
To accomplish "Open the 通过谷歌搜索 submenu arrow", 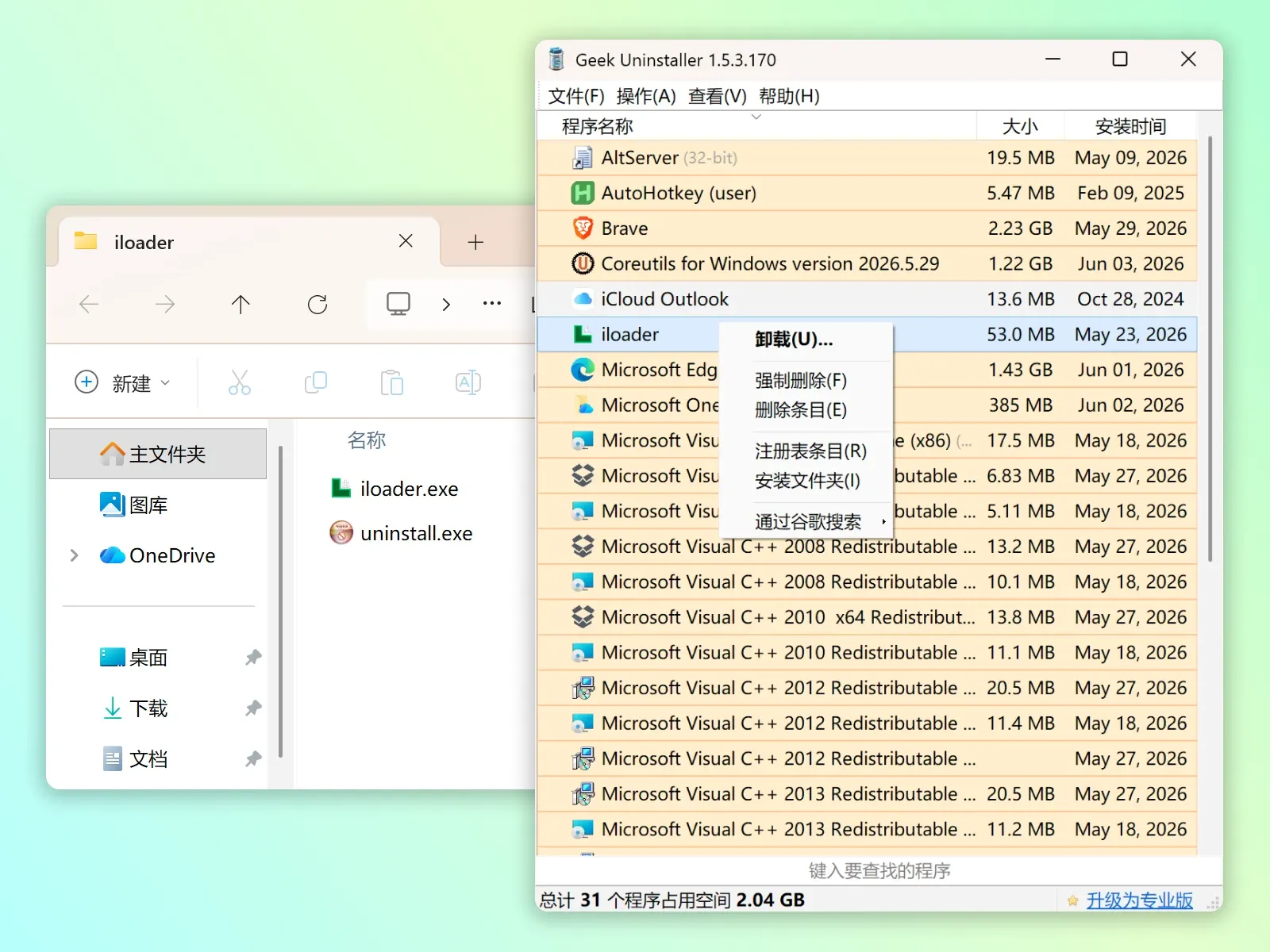I will tap(883, 521).
